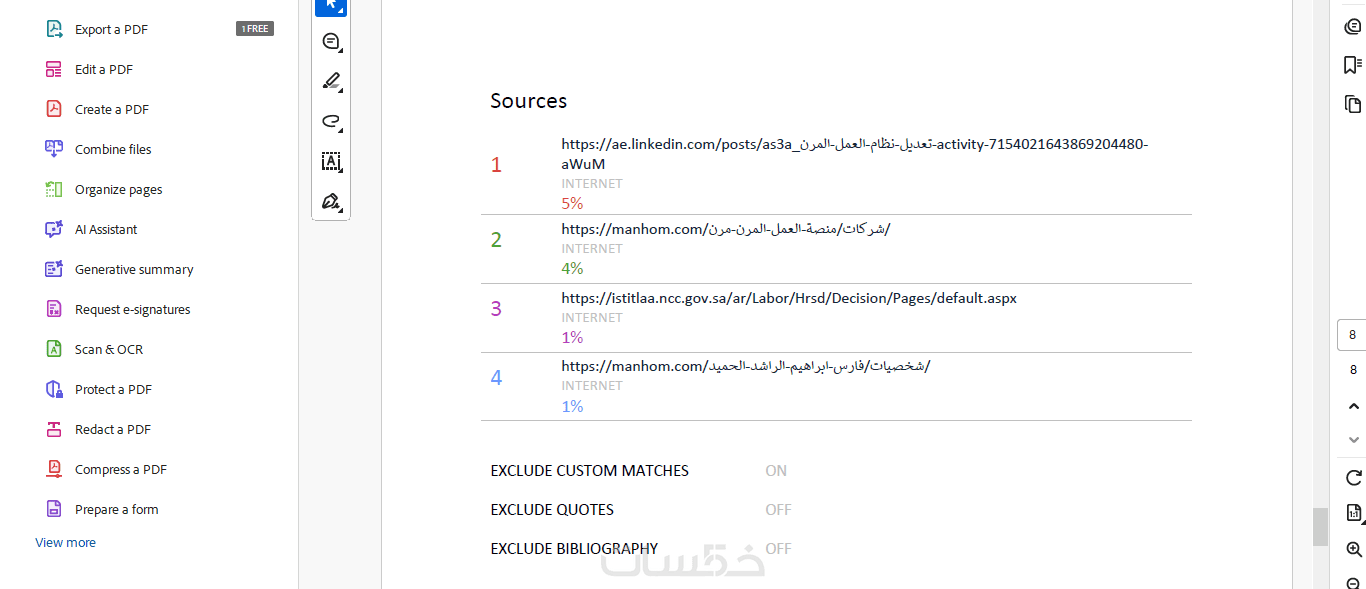Open the istitlaa.ncc.gov.sa source URL
1366x589 pixels.
[789, 298]
